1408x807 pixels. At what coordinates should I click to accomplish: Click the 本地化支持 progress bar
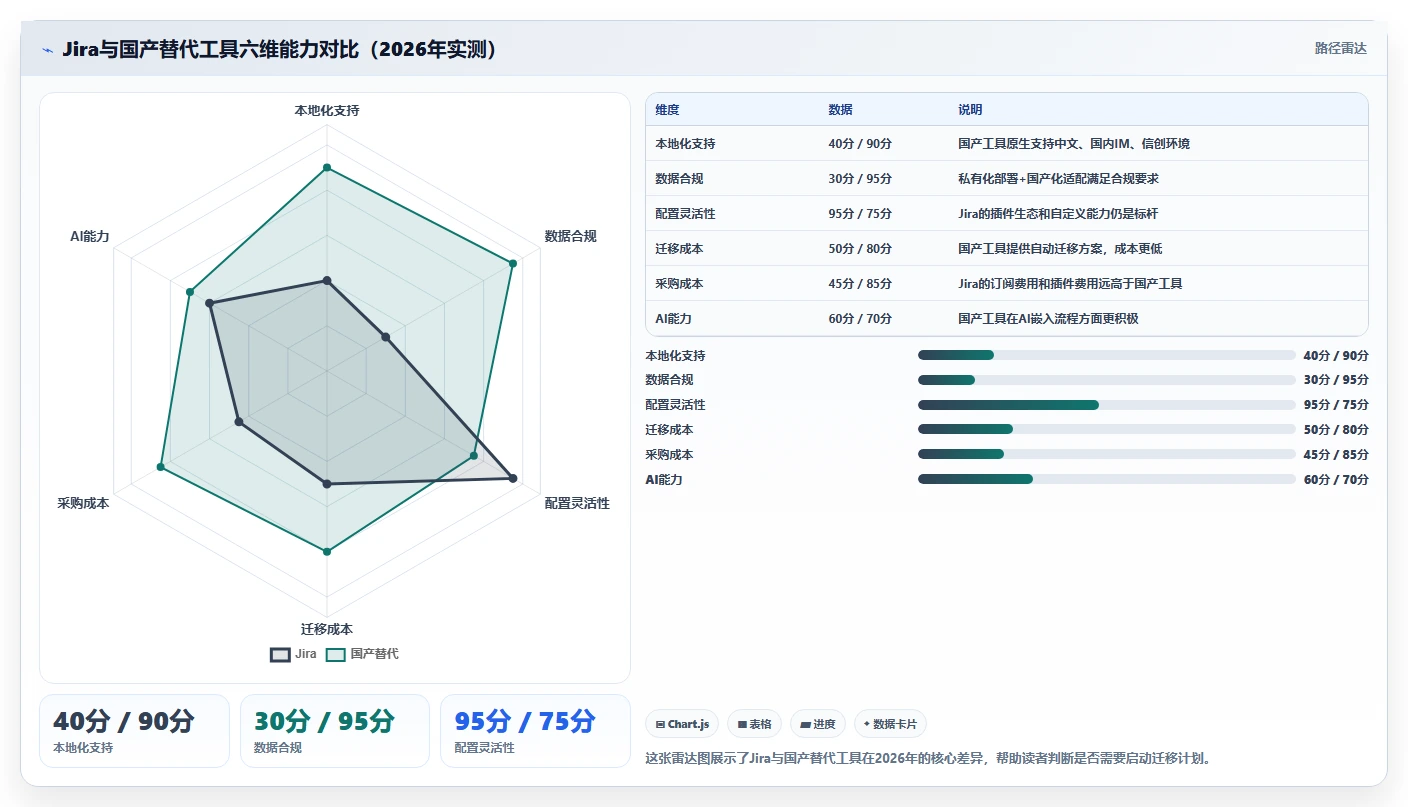[1106, 355]
